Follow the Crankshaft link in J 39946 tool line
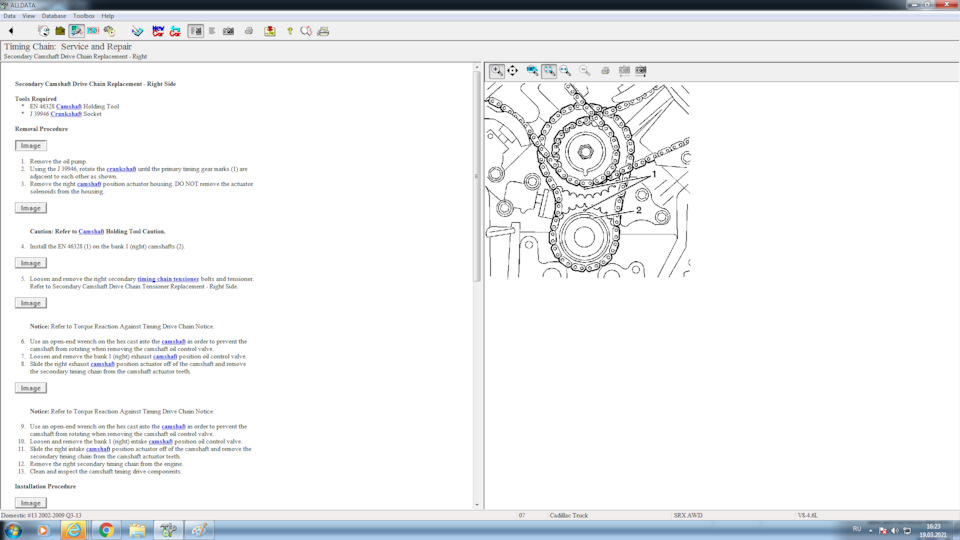960x540 pixels. coord(68,114)
